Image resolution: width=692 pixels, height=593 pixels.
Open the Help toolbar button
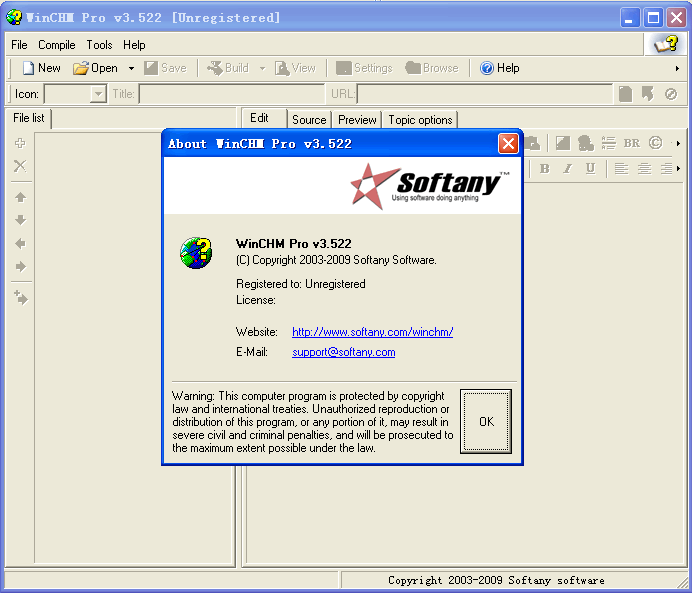coord(499,68)
